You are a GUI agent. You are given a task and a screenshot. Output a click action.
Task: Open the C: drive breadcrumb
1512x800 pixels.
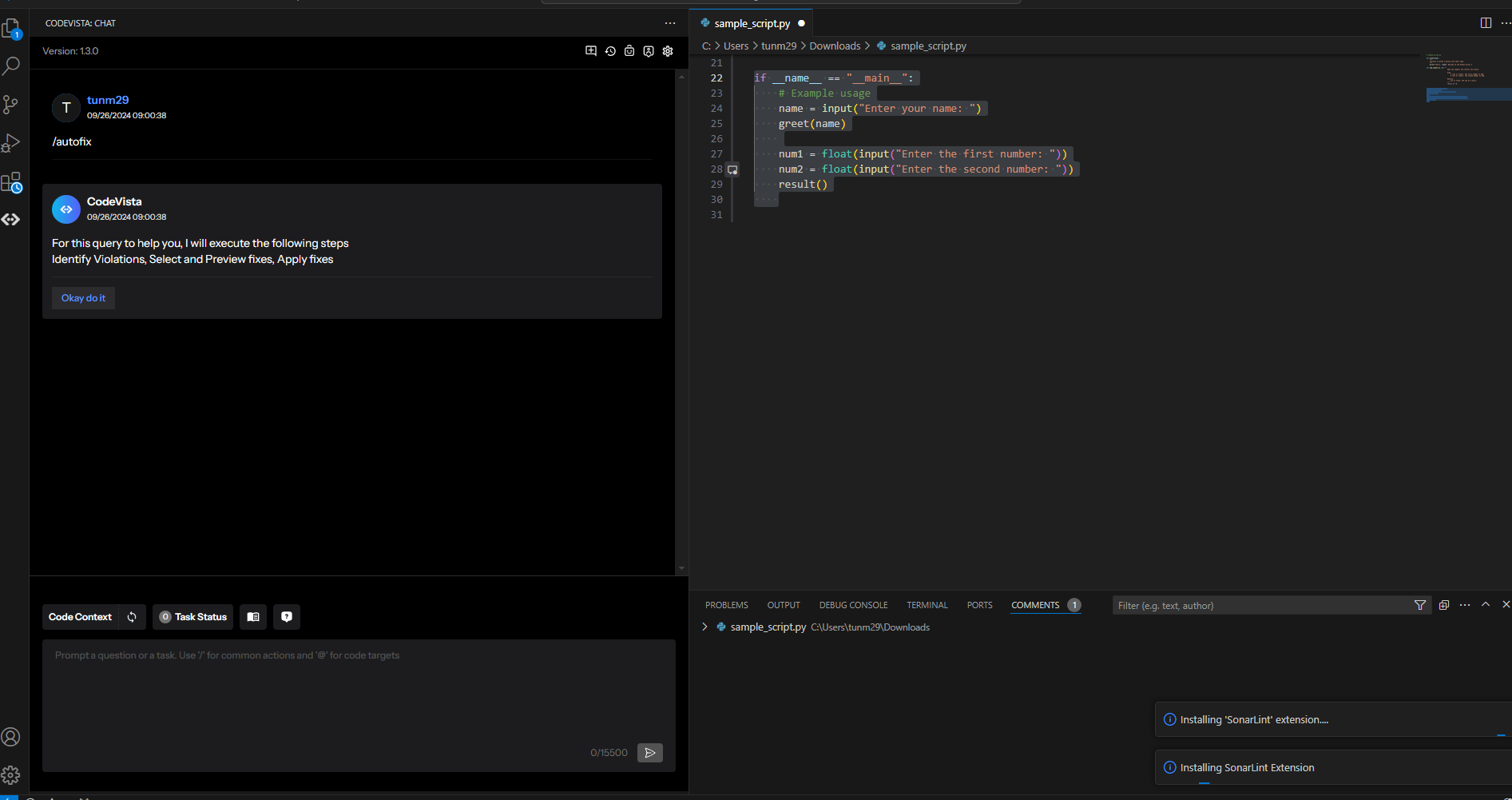pyautogui.click(x=706, y=46)
